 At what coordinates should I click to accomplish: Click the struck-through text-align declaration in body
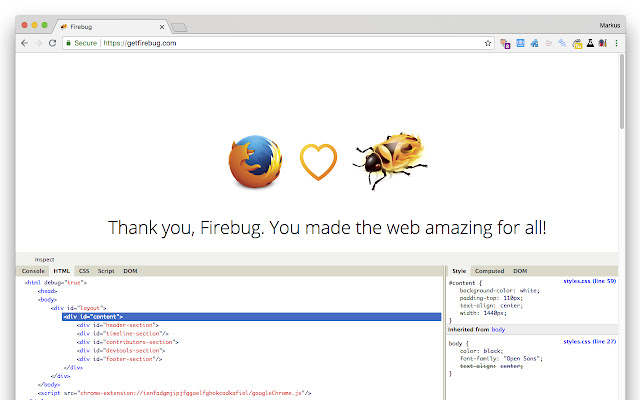[x=491, y=366]
